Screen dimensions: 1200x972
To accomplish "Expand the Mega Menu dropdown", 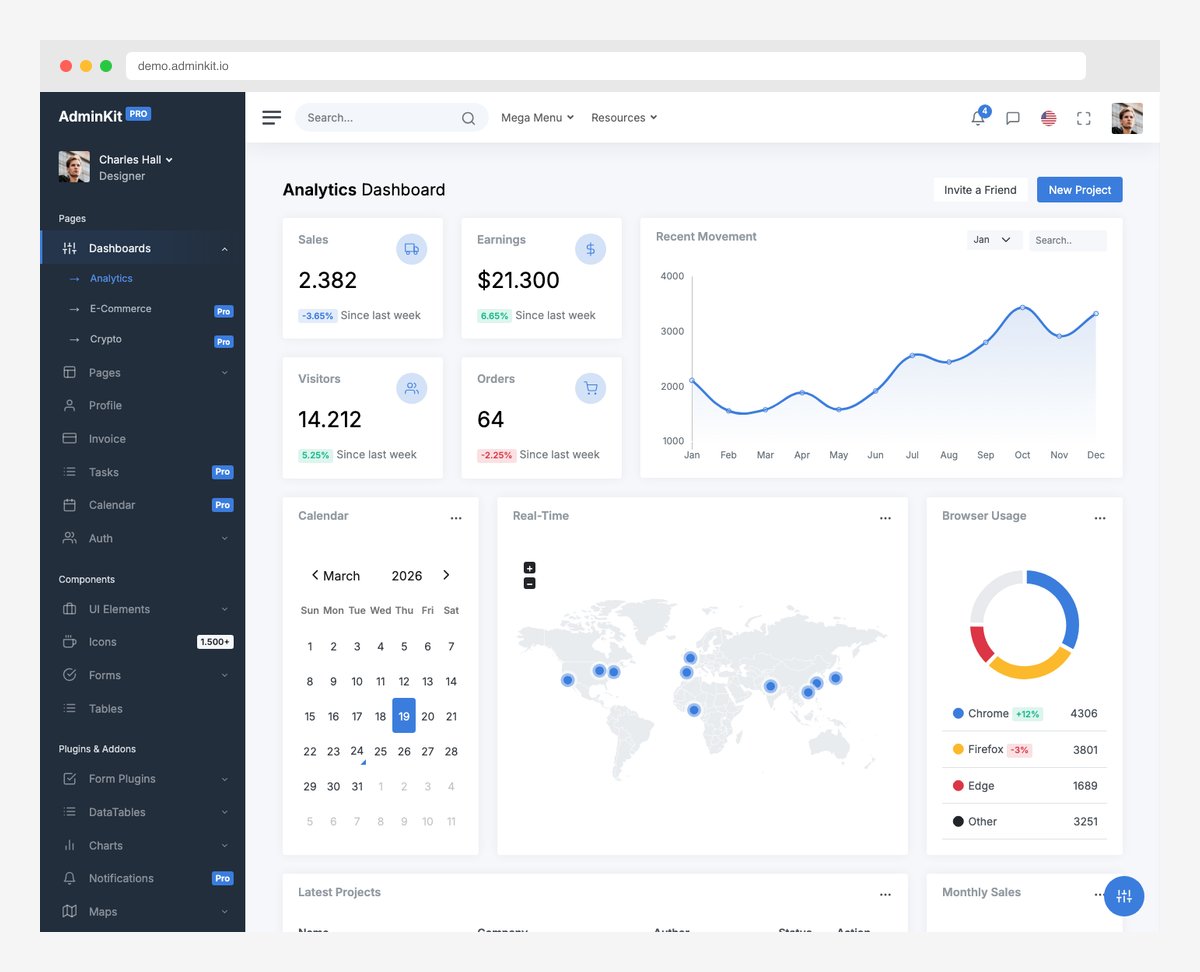I will [x=536, y=117].
